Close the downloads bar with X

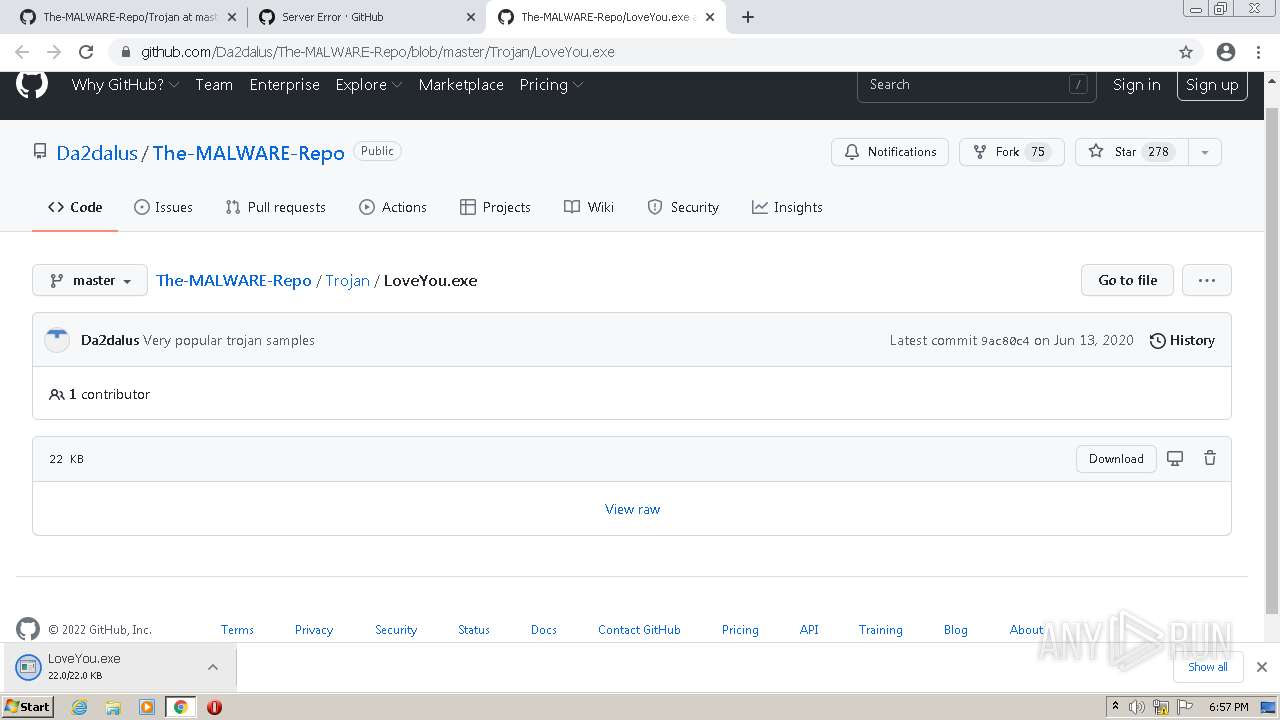tap(1262, 667)
